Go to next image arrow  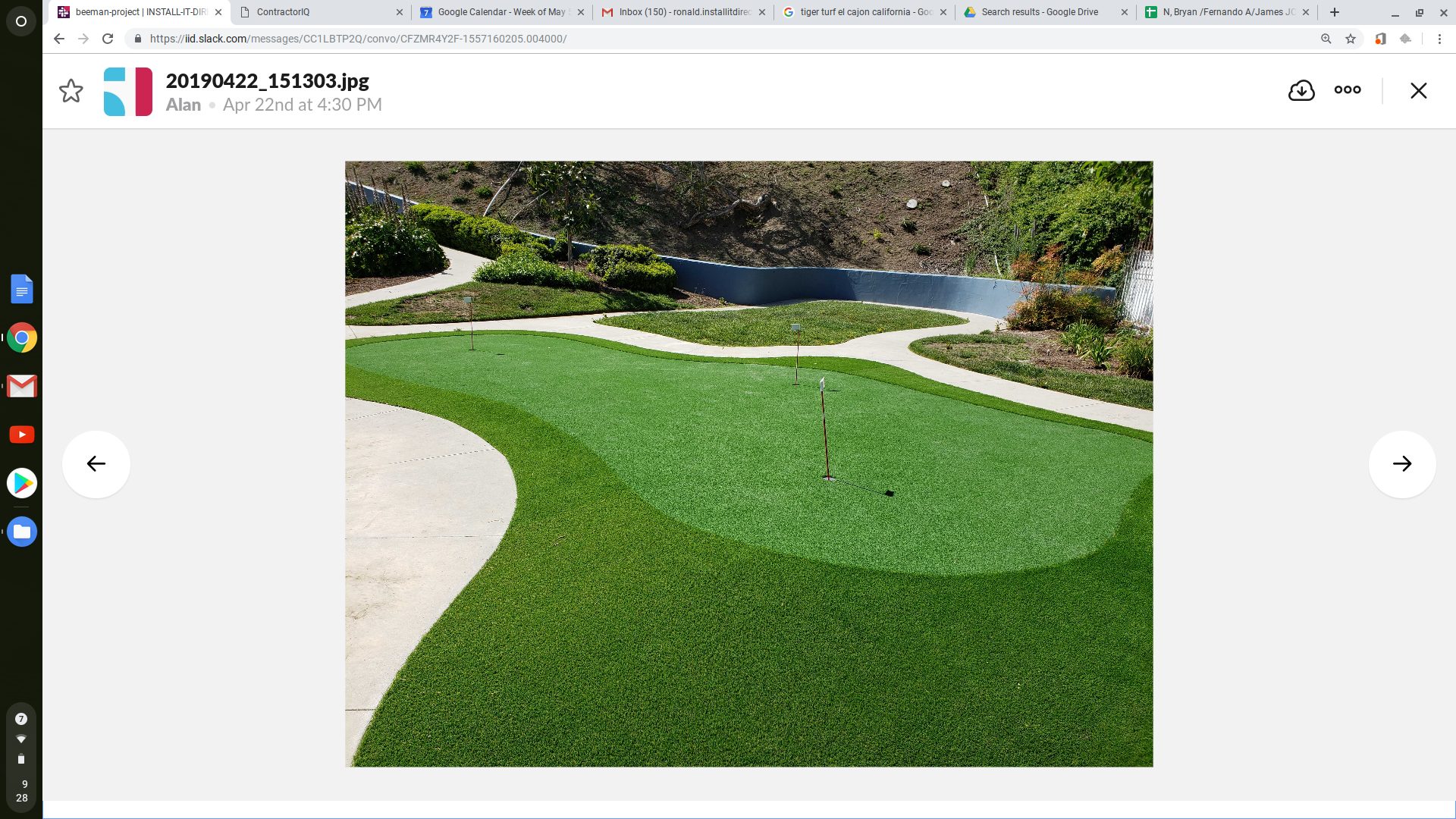tap(1402, 464)
